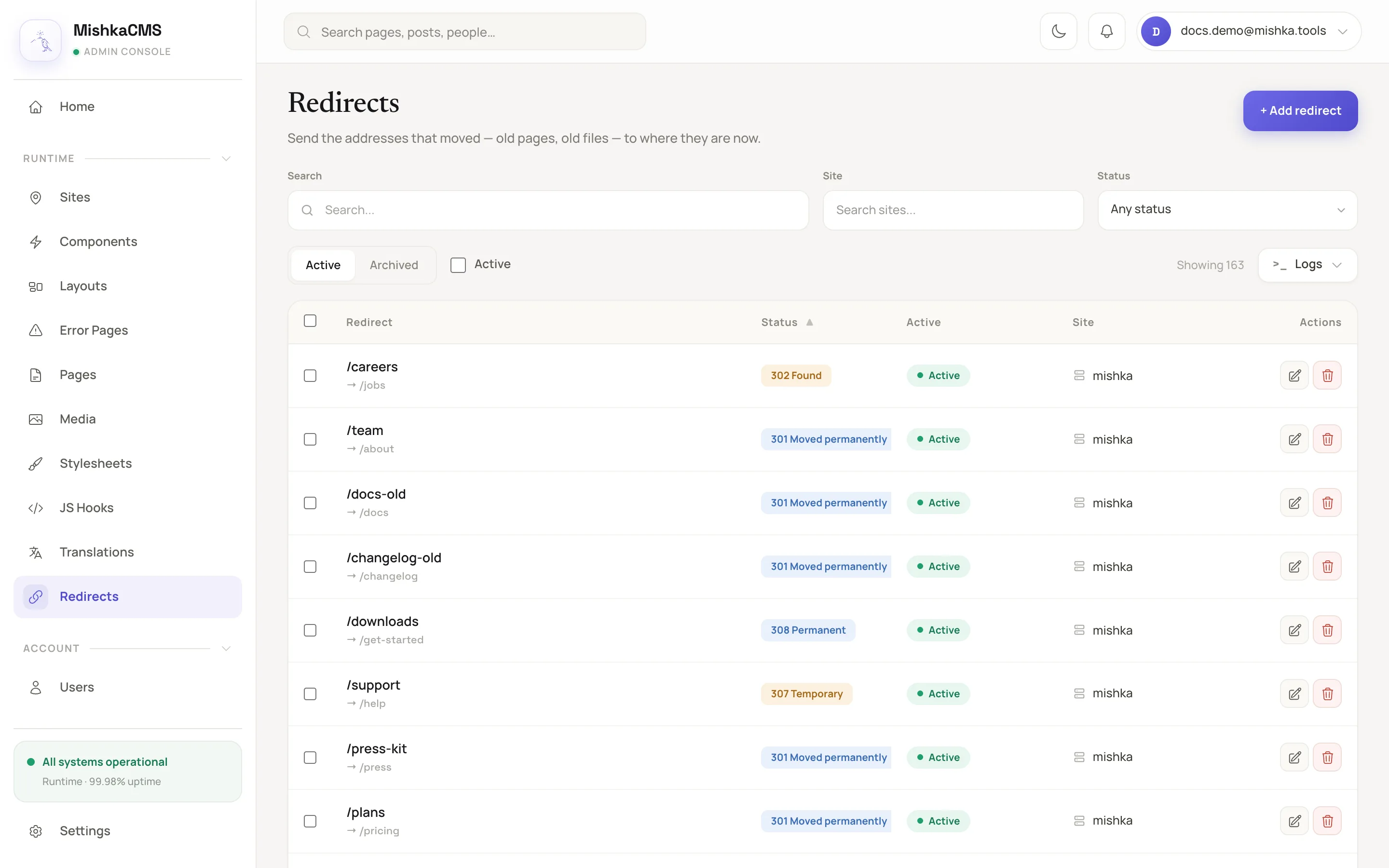Open Error Pages in sidebar
This screenshot has height=868, width=1389.
pyautogui.click(x=127, y=331)
